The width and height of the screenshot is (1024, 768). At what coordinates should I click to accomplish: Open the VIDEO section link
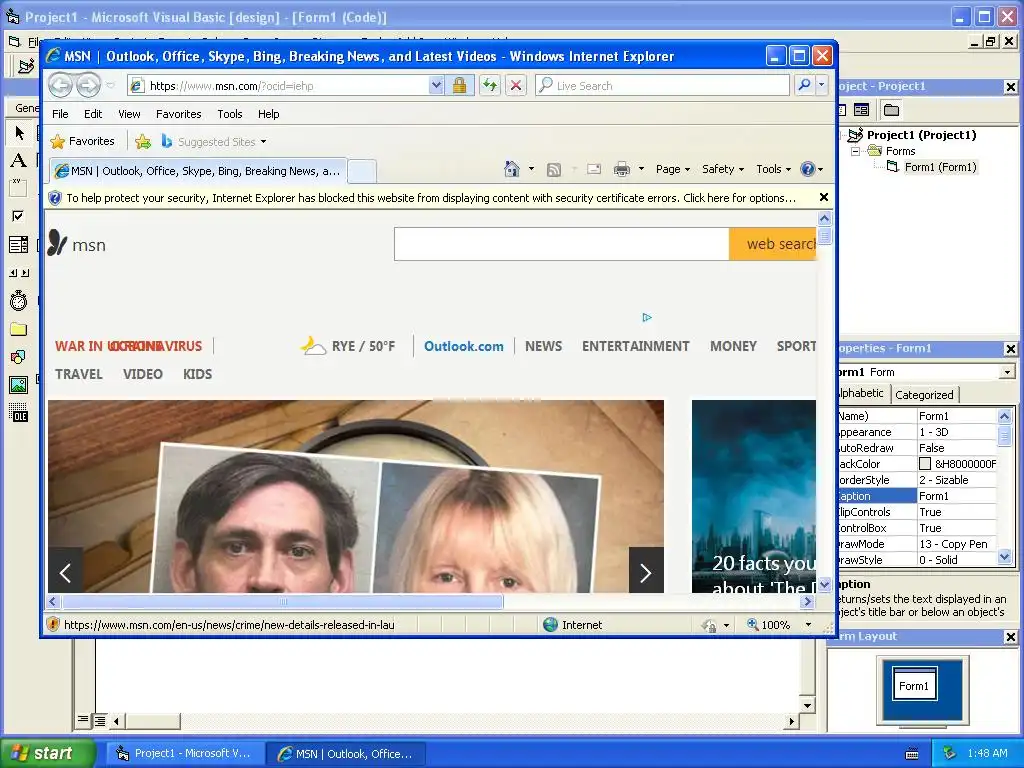(142, 374)
